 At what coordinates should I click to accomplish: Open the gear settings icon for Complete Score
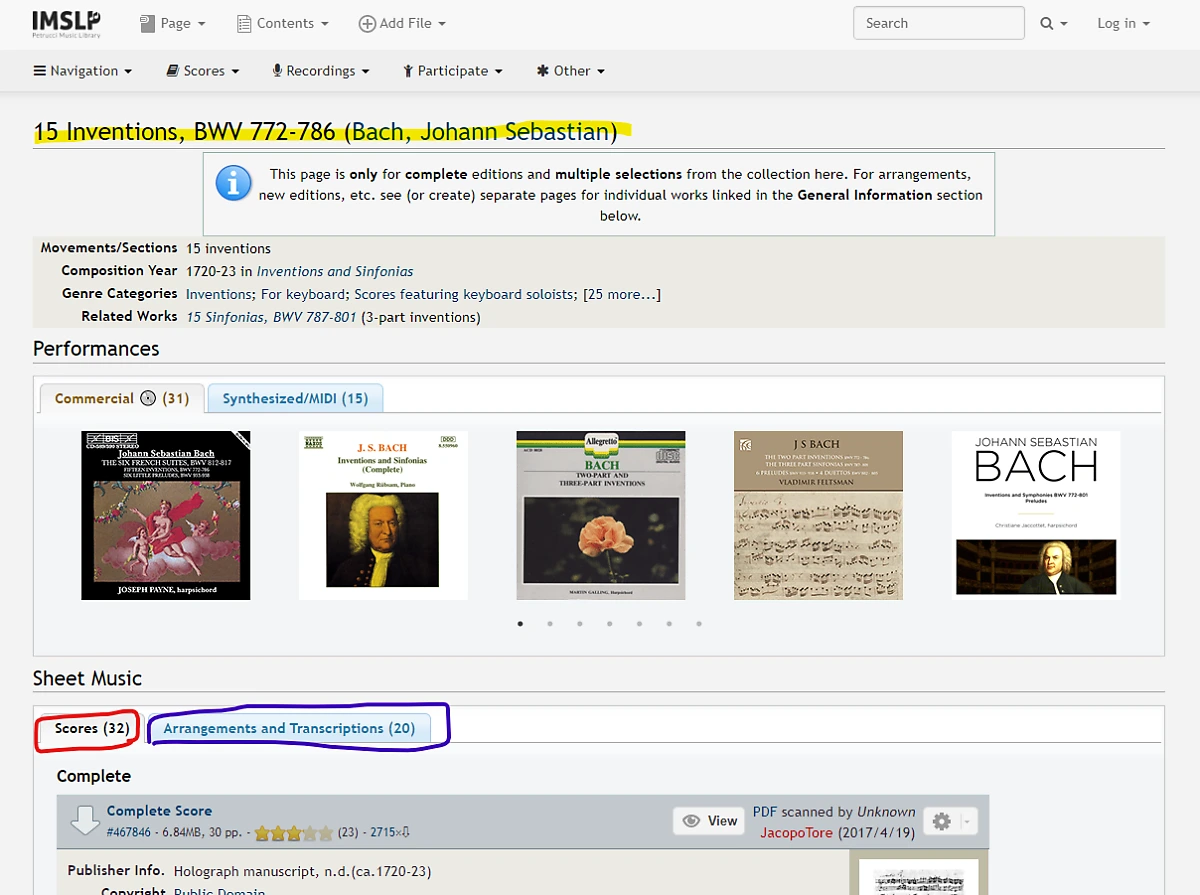(x=938, y=820)
